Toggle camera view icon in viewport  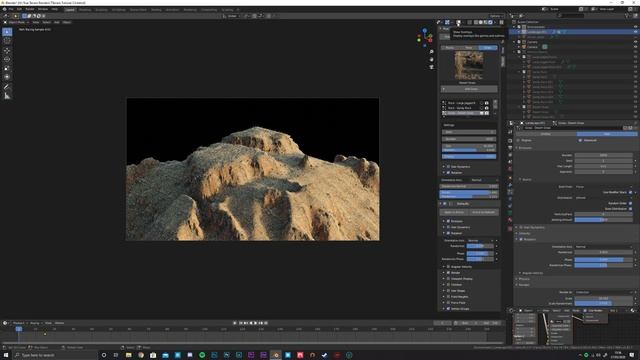point(431,67)
